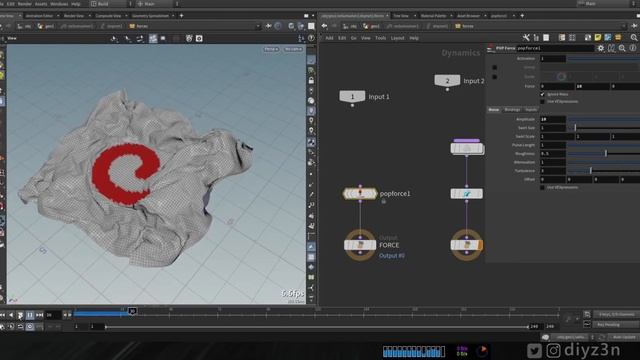
Task: Click the popforce1 node name field
Action: coord(555,48)
